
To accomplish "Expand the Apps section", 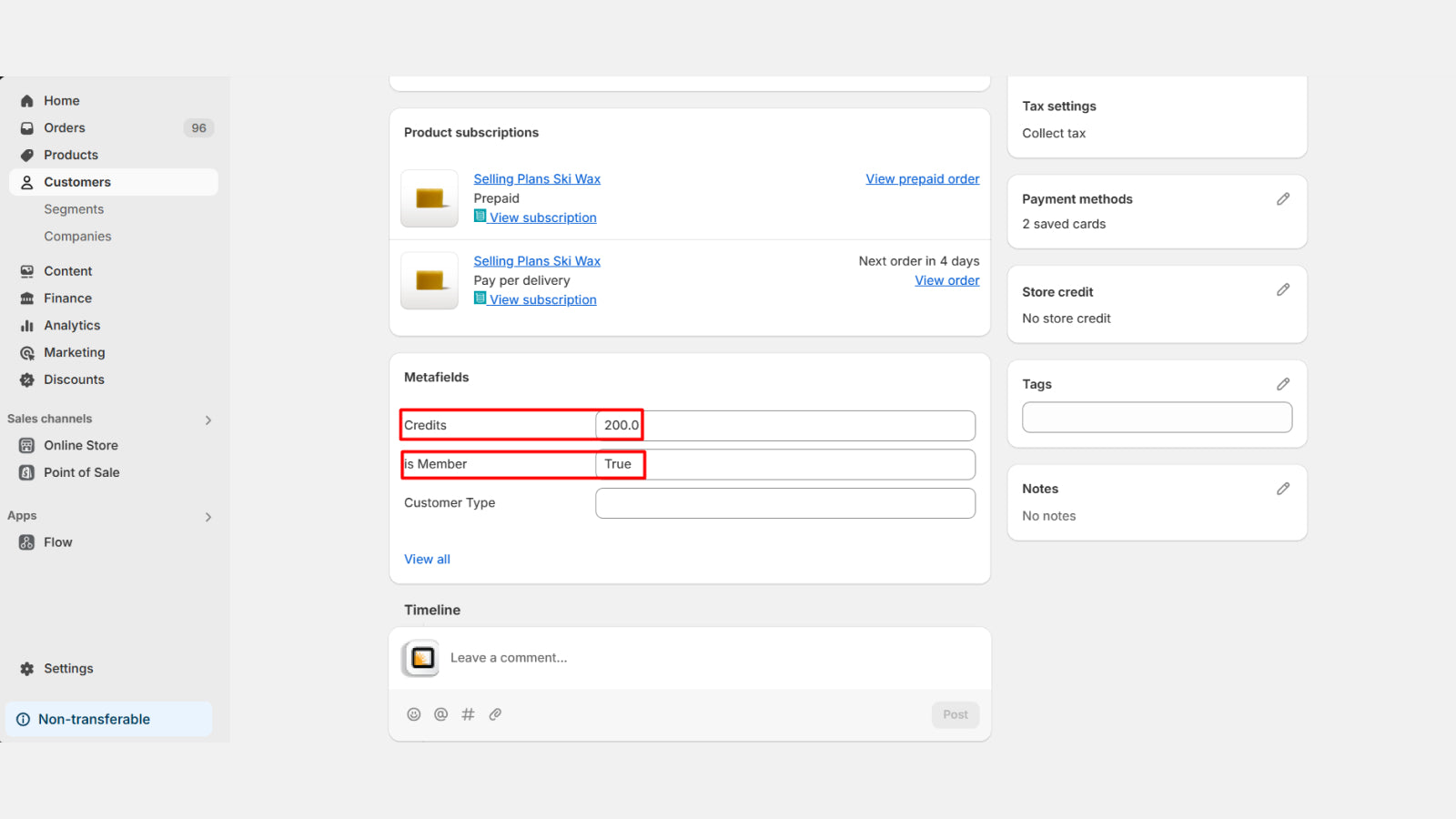I will 207,516.
